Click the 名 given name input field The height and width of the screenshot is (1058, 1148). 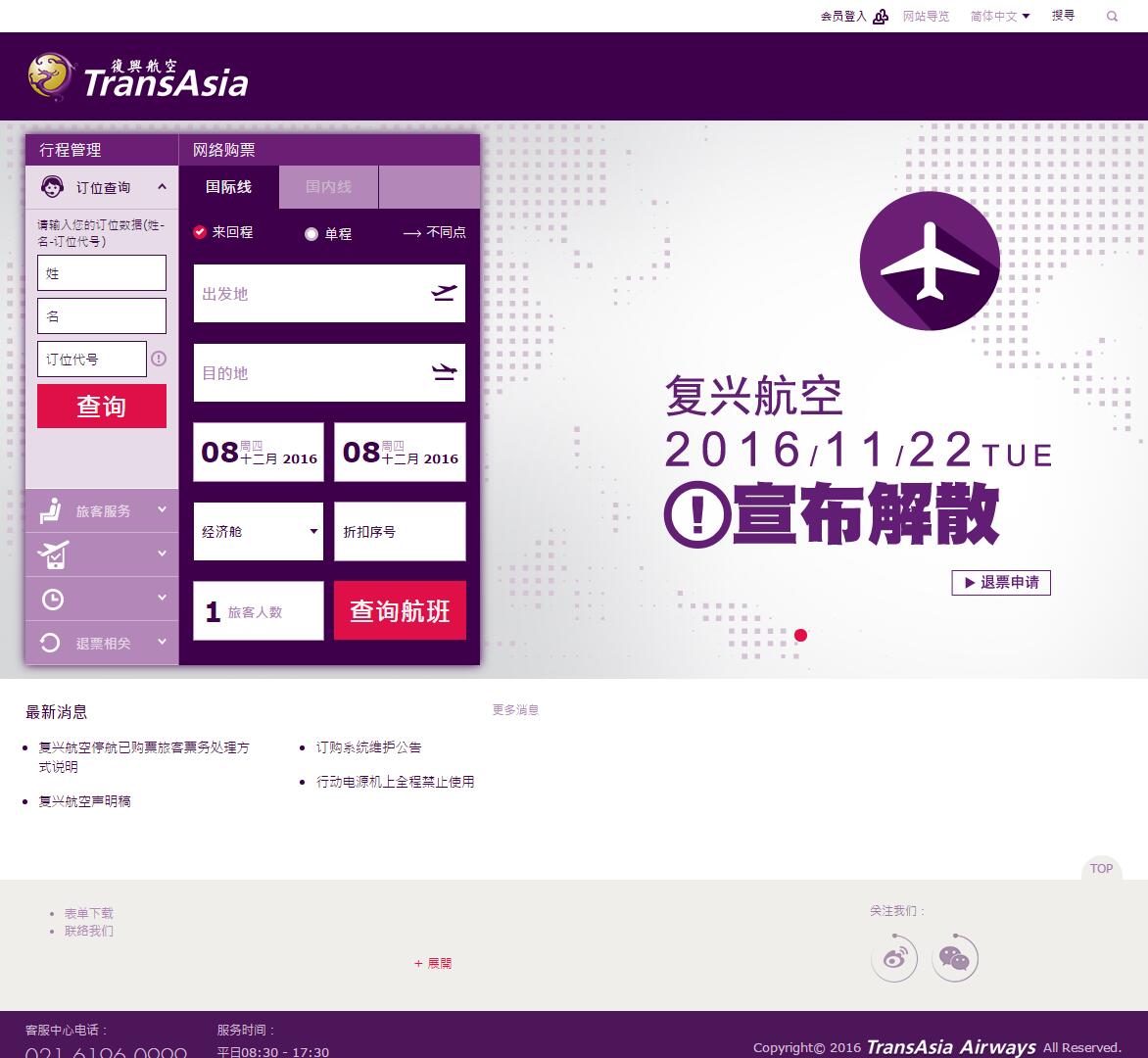pyautogui.click(x=102, y=316)
